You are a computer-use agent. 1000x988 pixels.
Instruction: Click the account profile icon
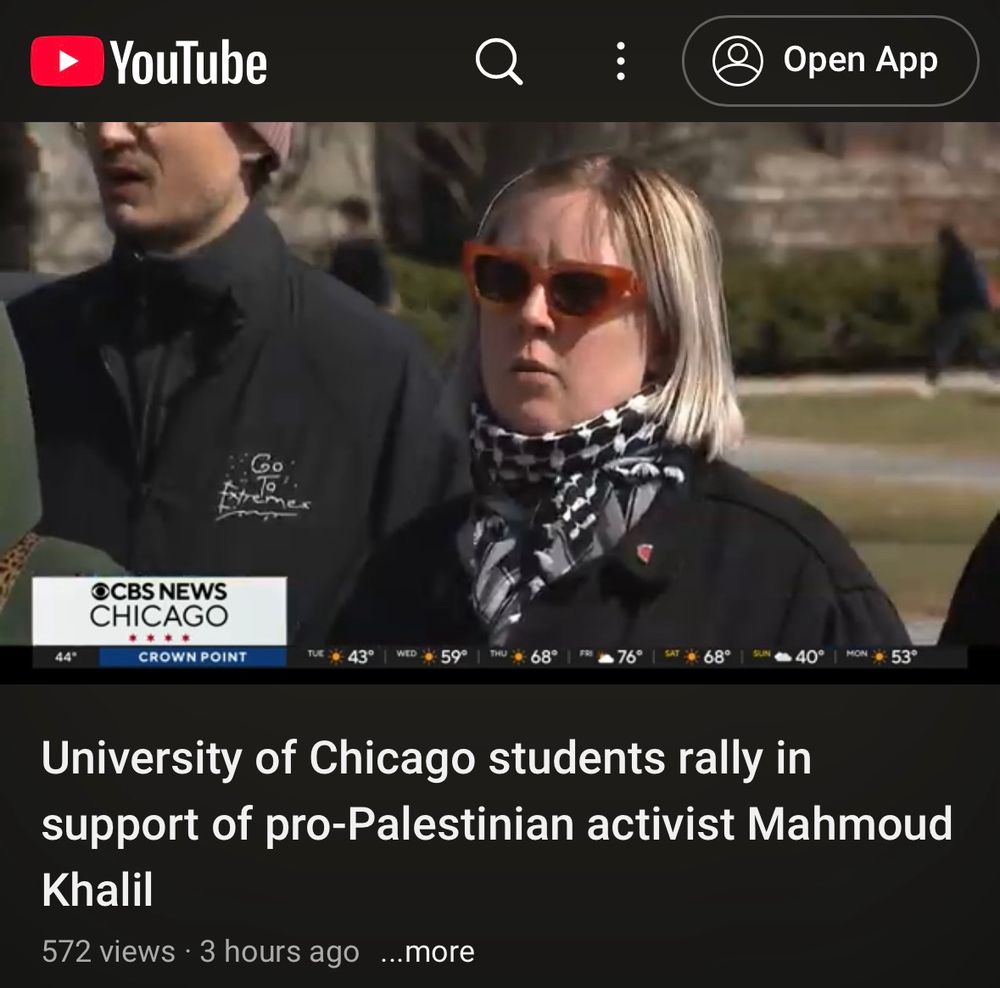(x=737, y=61)
